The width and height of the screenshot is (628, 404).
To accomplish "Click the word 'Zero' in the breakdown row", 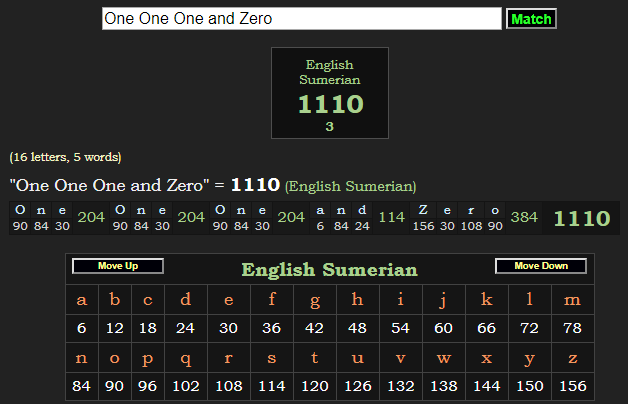I will [x=459, y=210].
